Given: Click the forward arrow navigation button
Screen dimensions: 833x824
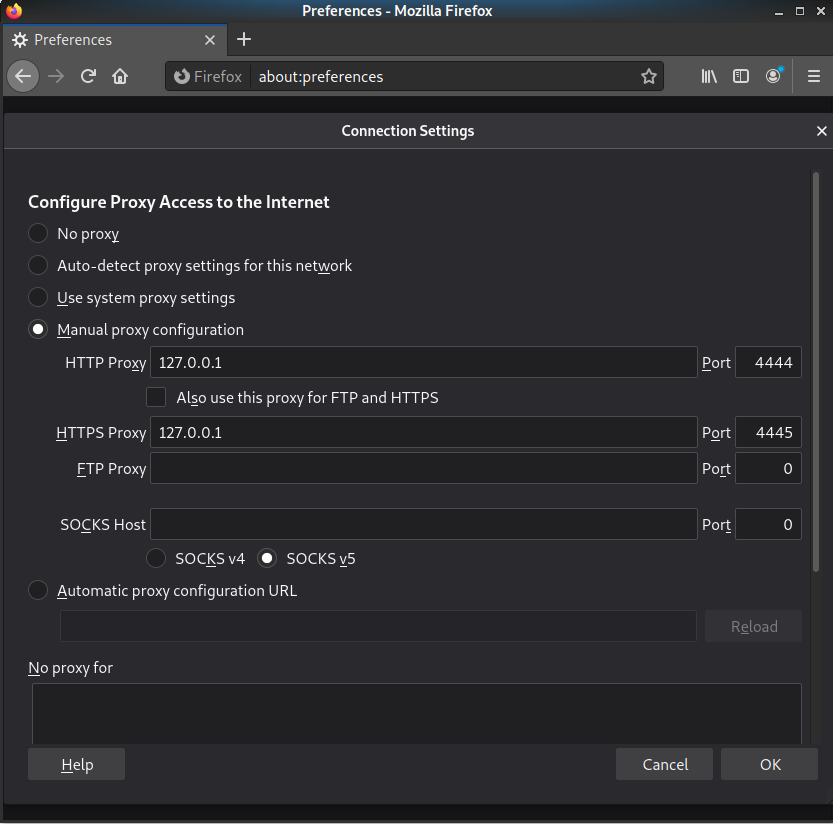Looking at the screenshot, I should click(x=56, y=77).
